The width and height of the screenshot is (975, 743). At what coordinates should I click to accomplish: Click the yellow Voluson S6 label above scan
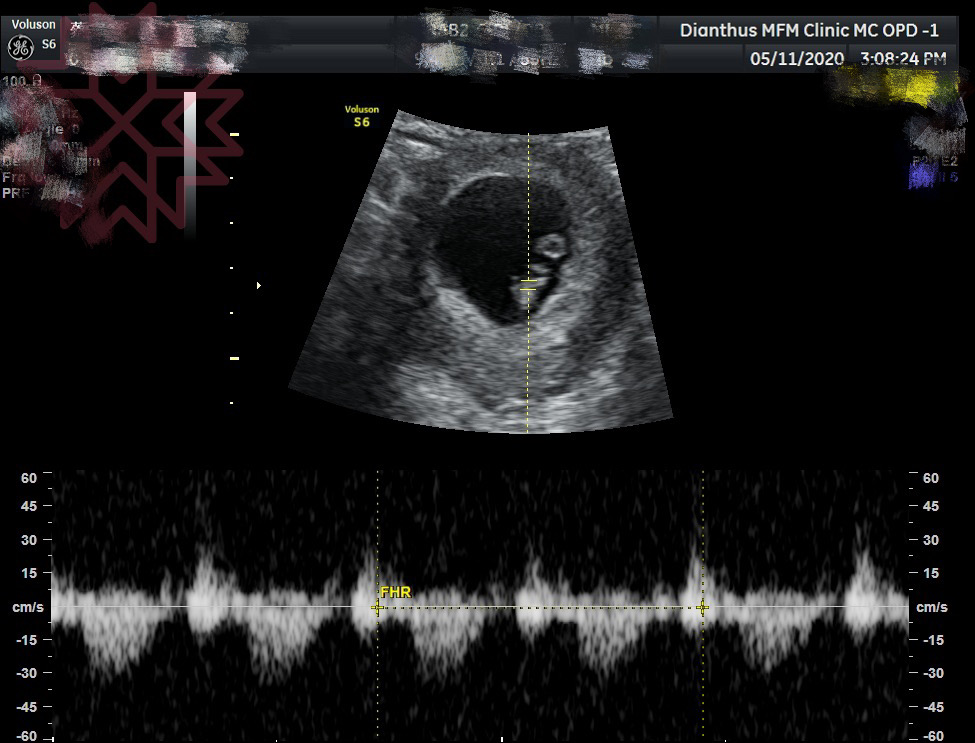coord(361,116)
